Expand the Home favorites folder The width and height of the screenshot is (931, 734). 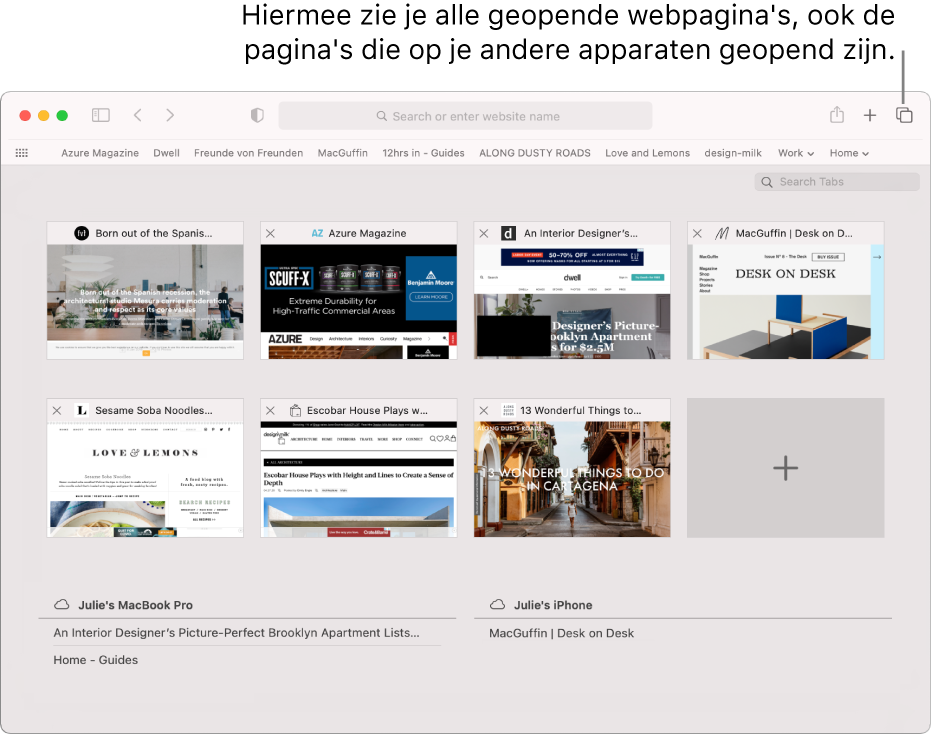849,153
